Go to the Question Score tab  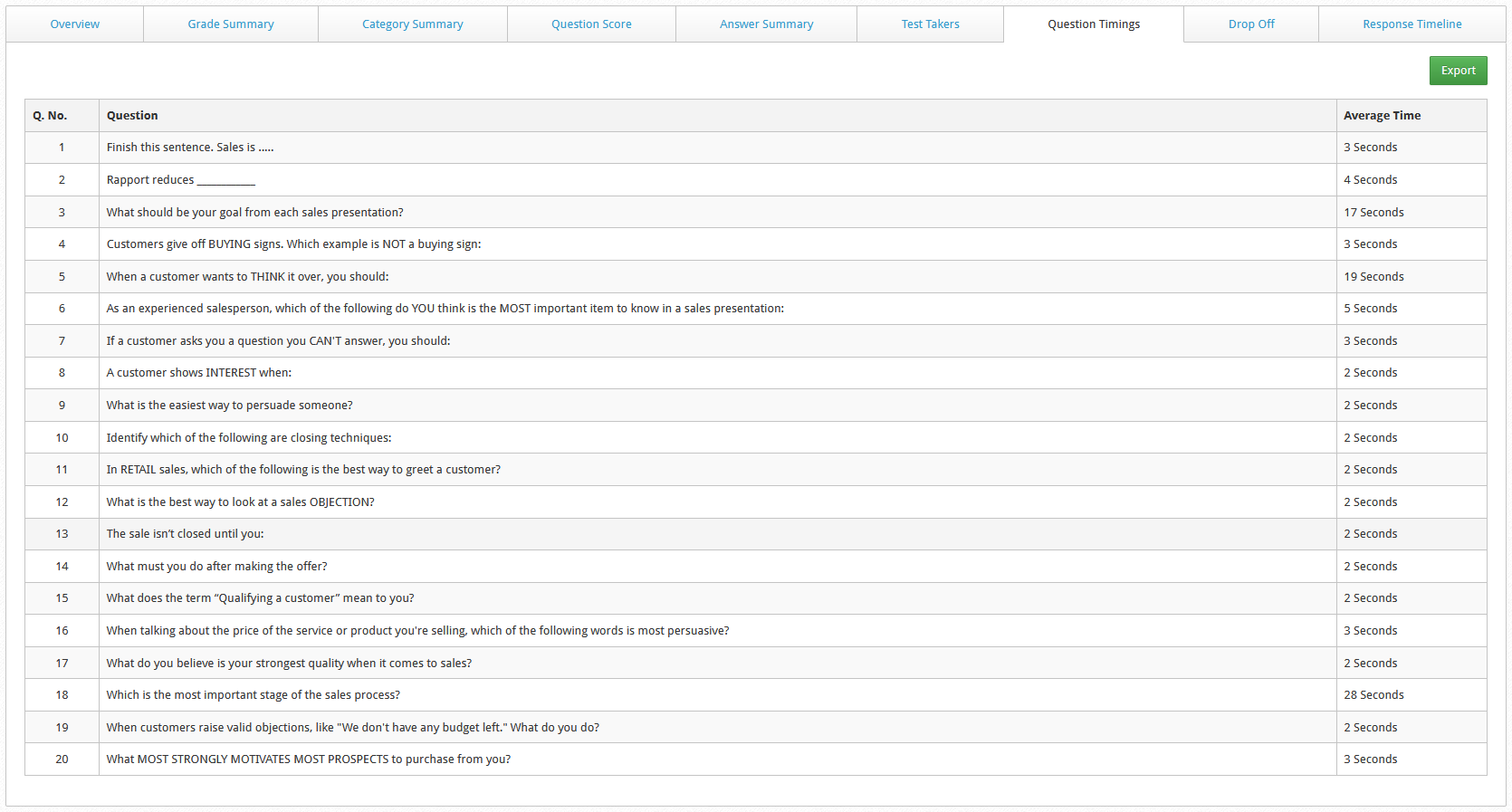coord(591,24)
